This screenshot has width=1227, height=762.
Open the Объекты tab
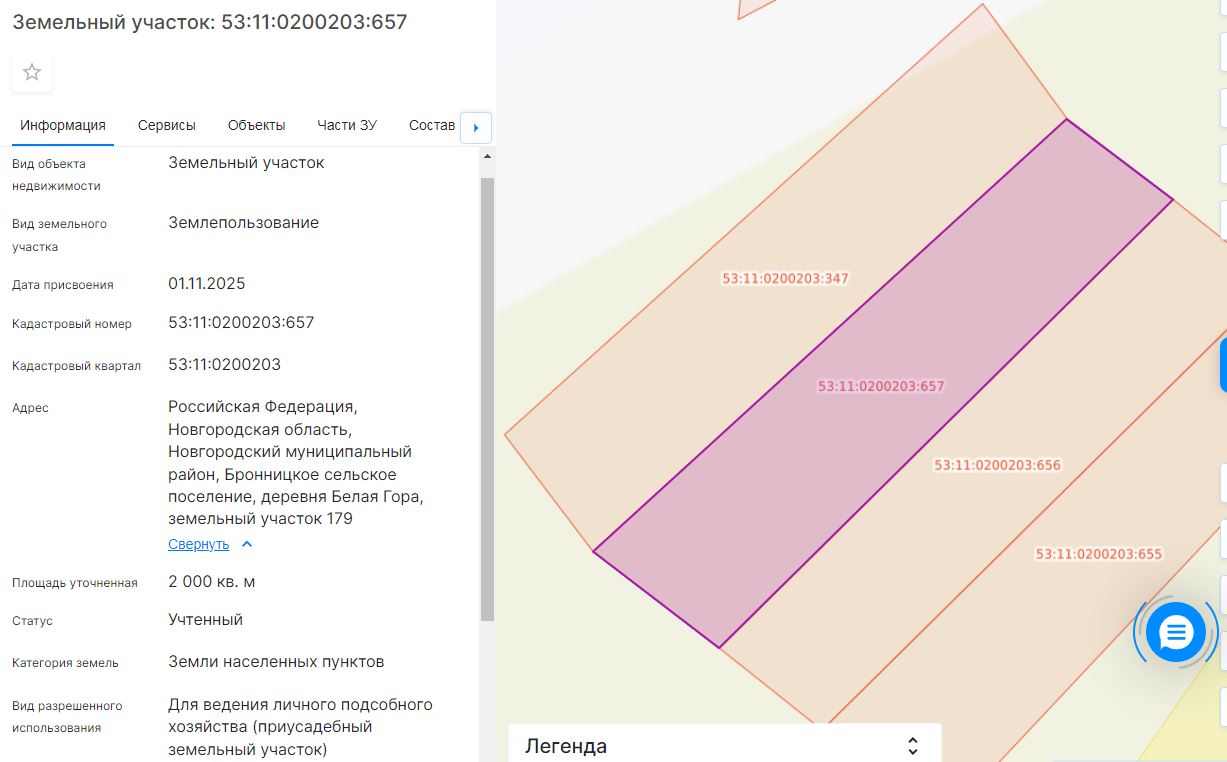[x=256, y=125]
